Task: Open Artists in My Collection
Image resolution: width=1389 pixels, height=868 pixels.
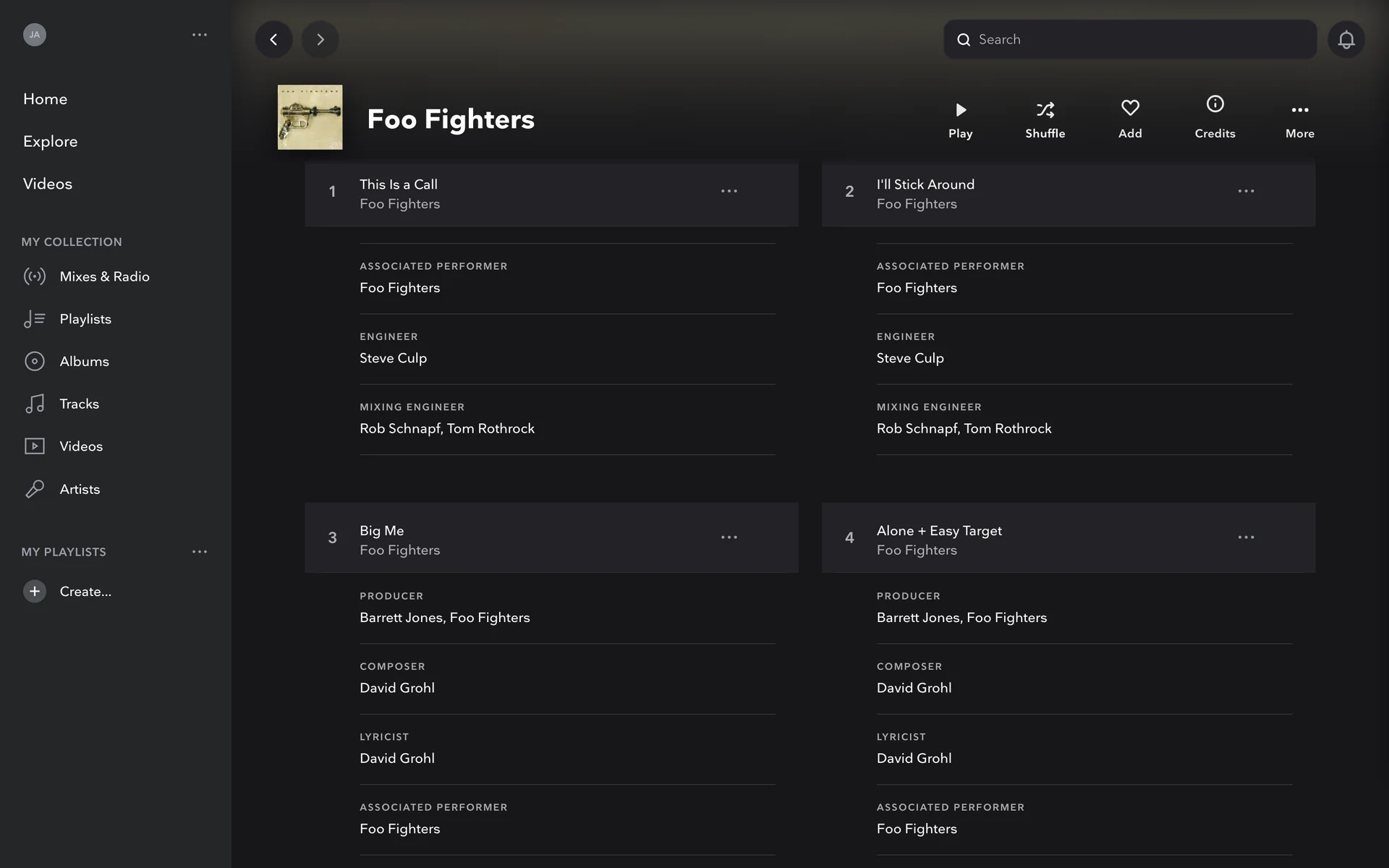Action: pos(80,489)
